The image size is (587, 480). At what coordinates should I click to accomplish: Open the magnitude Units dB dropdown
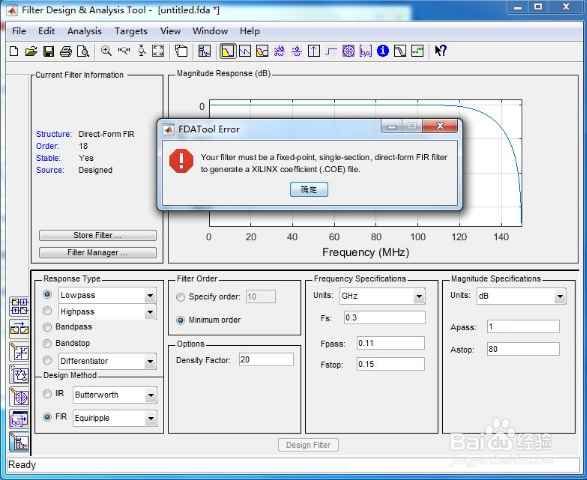coord(560,297)
